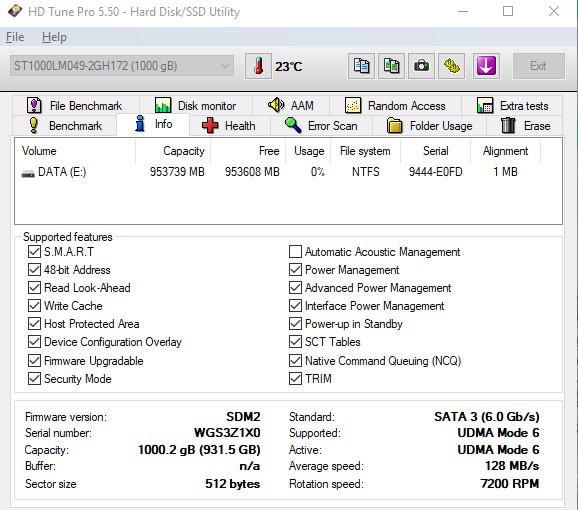The height and width of the screenshot is (510, 578).
Task: Click the 128 MB/s average speed value
Action: click(x=512, y=466)
